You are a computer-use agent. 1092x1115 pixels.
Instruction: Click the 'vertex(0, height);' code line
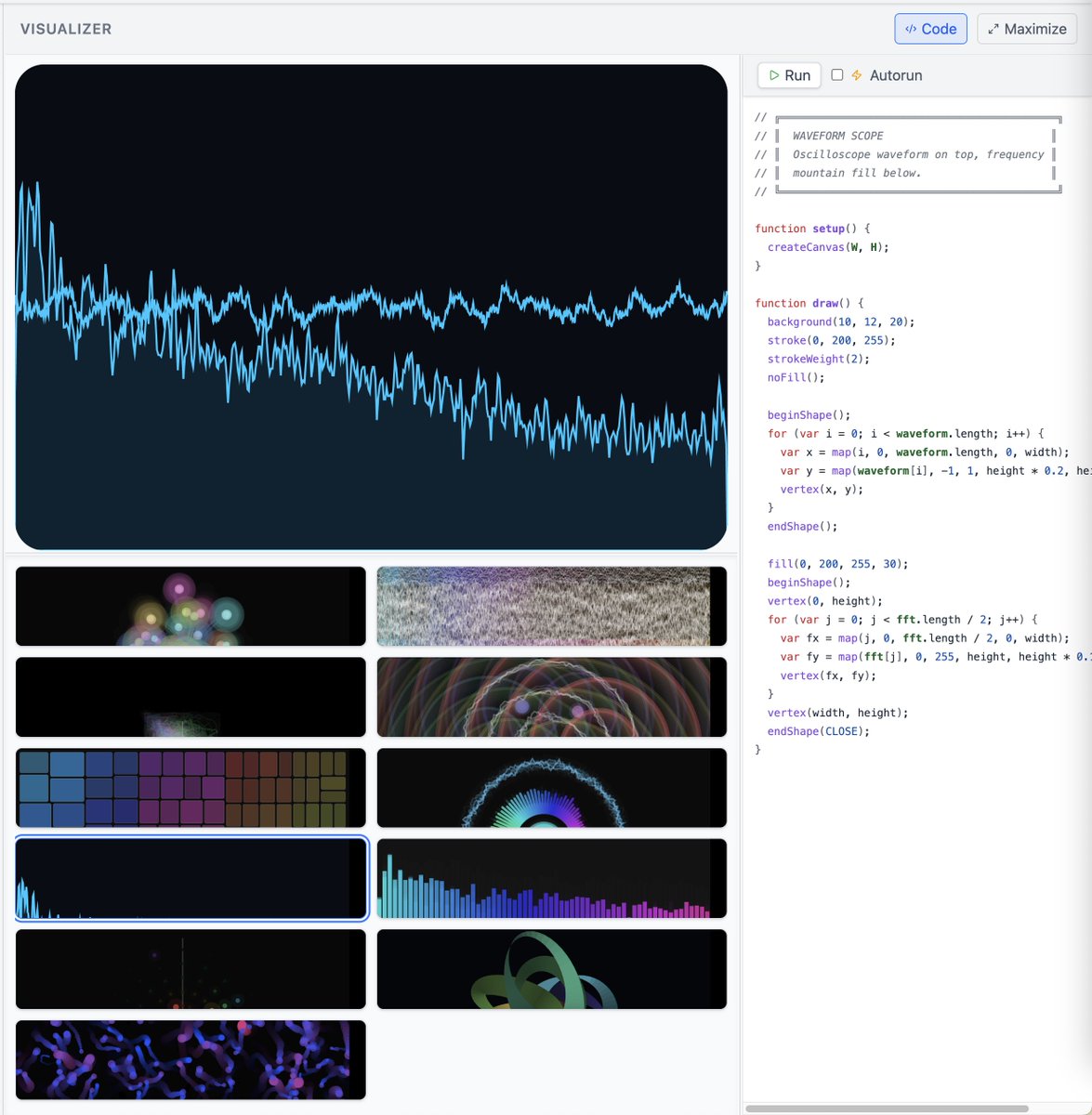[825, 601]
